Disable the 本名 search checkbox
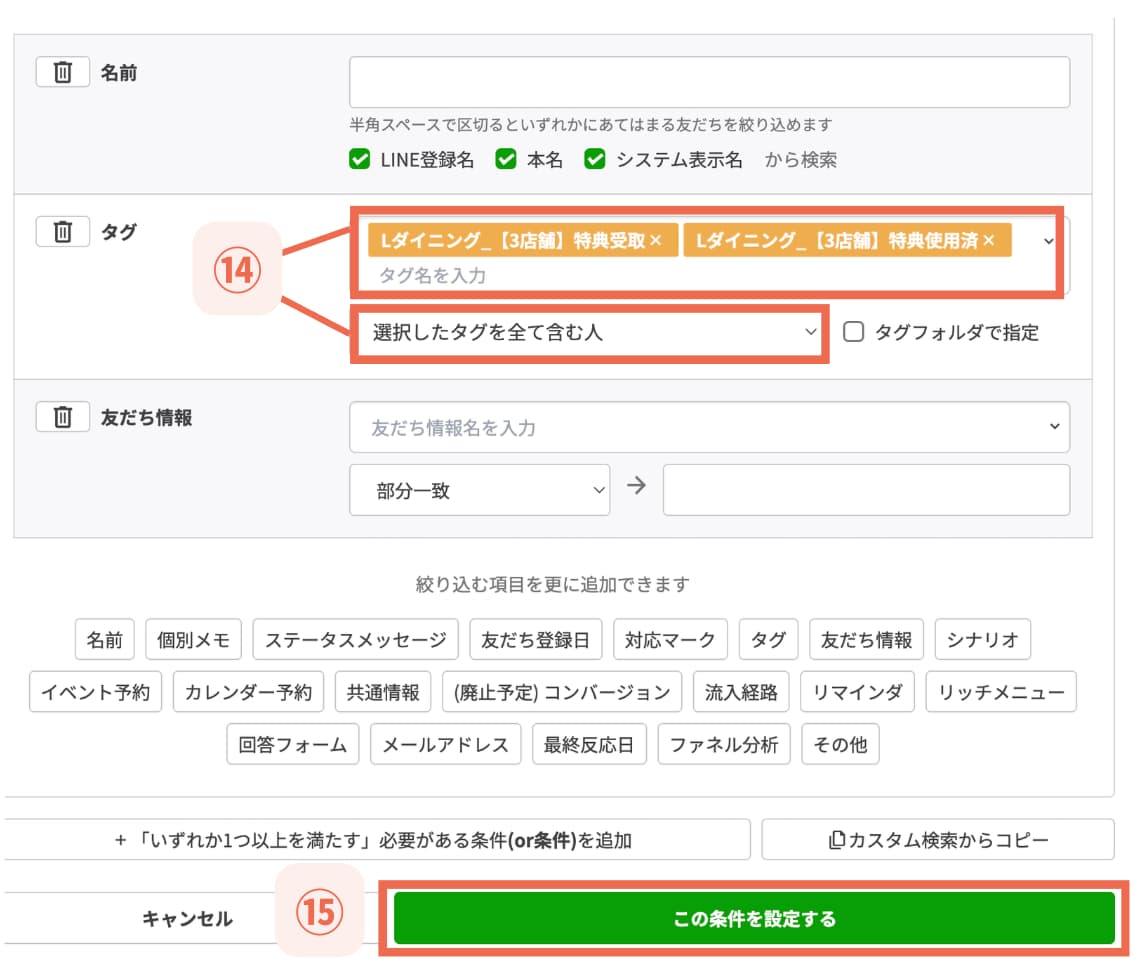The height and width of the screenshot is (968, 1146). 505,159
